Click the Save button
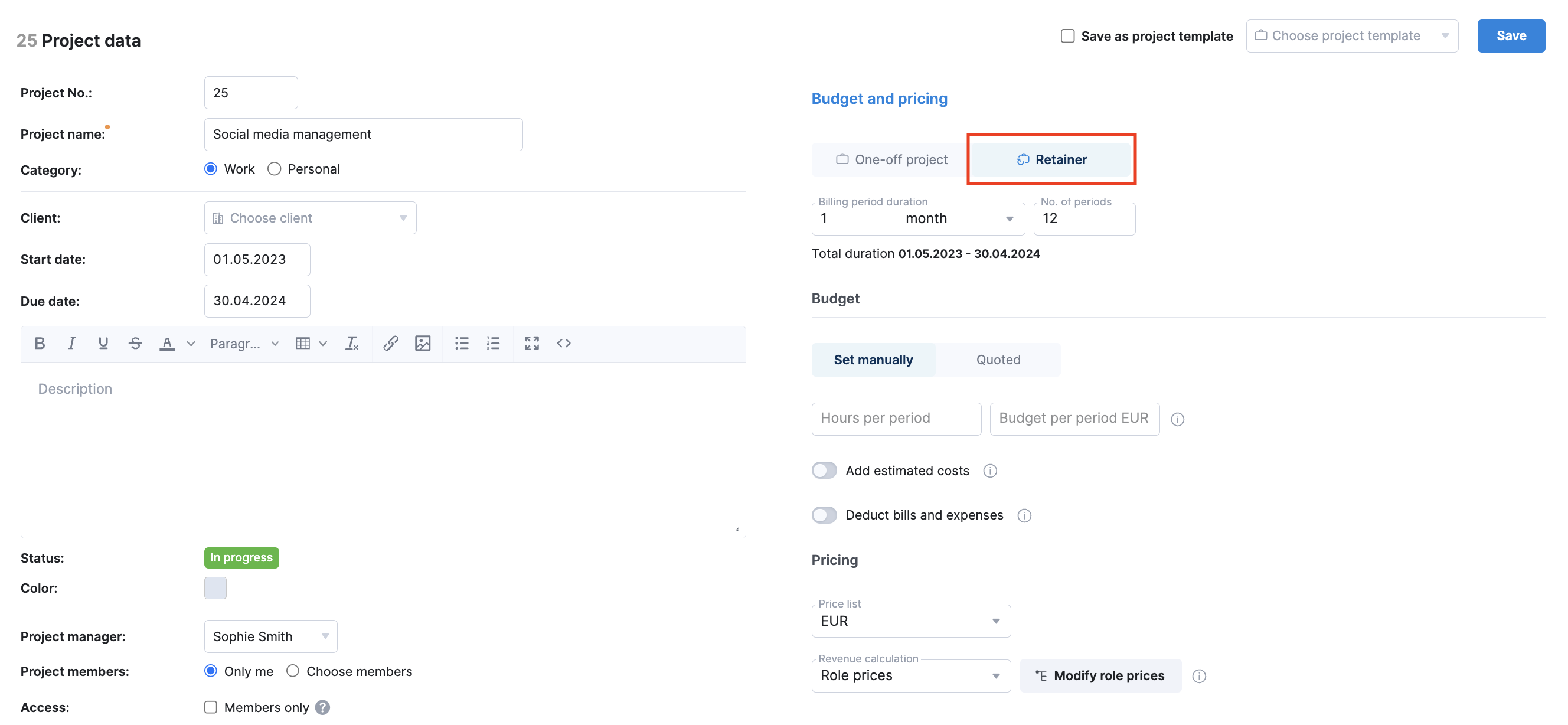The height and width of the screenshot is (725, 1568). click(1511, 35)
